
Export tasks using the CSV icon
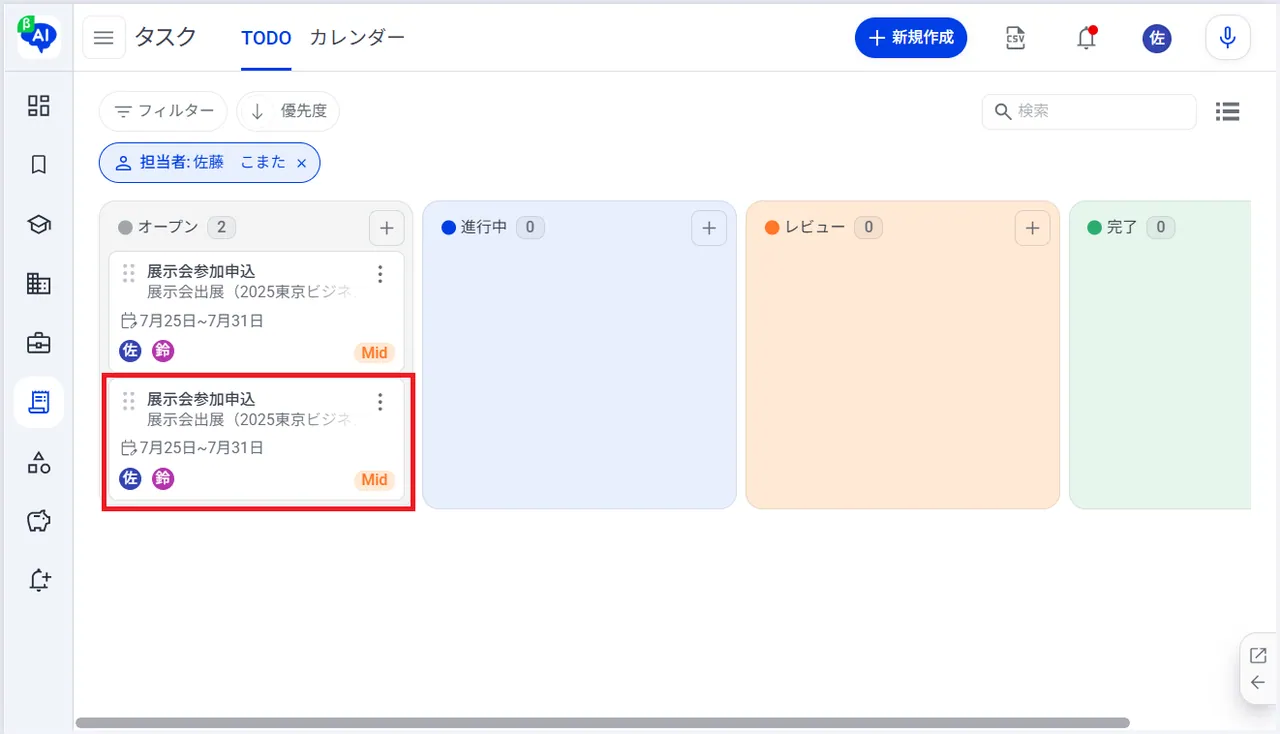(x=1015, y=38)
